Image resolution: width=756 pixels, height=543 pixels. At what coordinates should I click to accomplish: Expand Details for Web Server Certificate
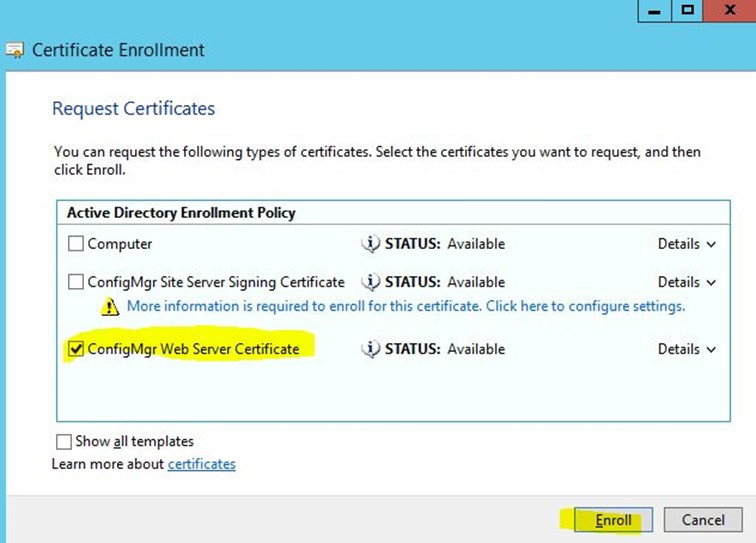687,349
